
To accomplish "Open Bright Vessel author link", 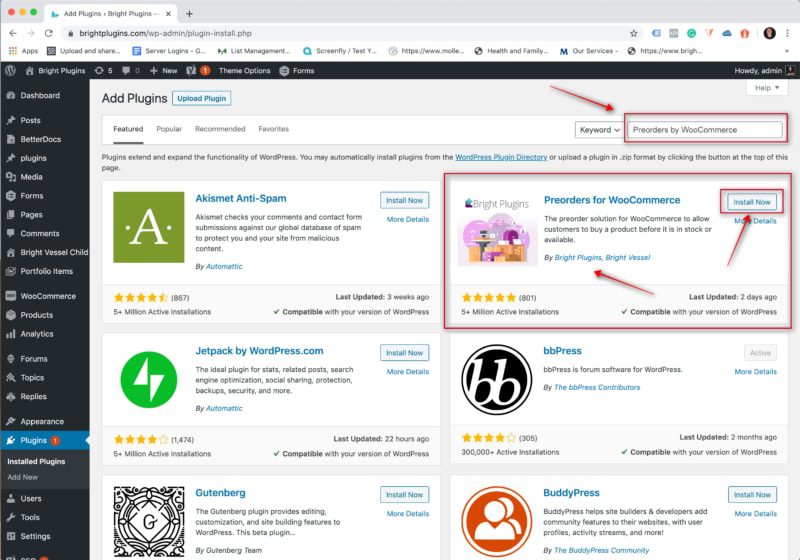I will [x=628, y=258].
